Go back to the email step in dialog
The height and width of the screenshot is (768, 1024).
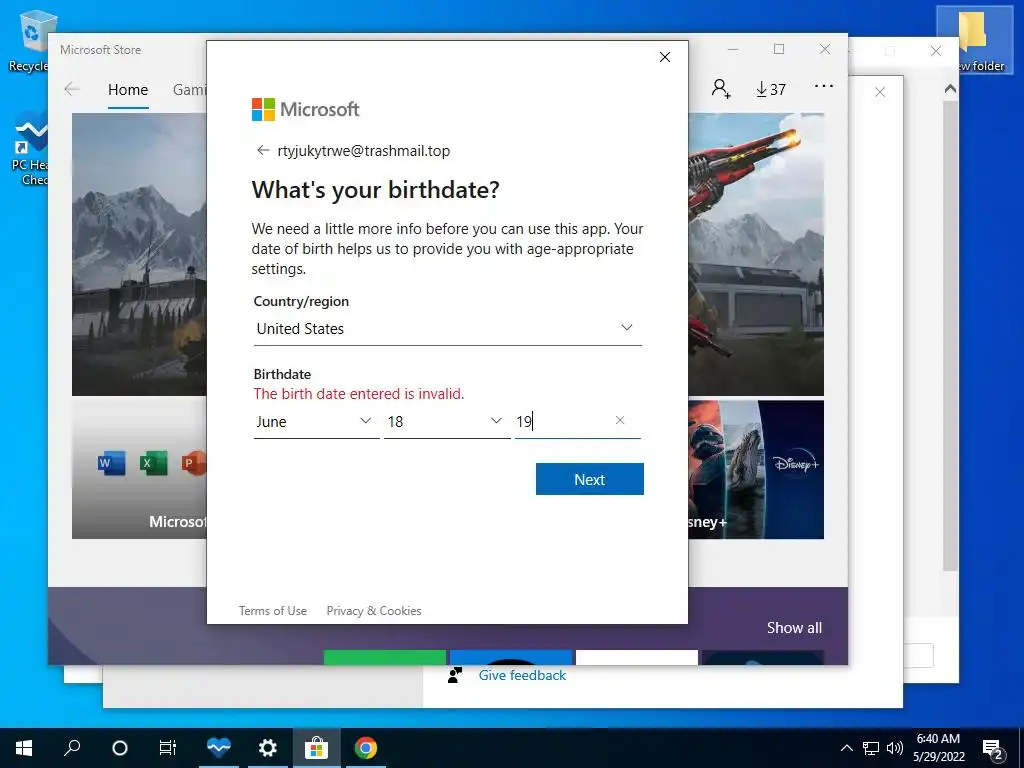(263, 151)
